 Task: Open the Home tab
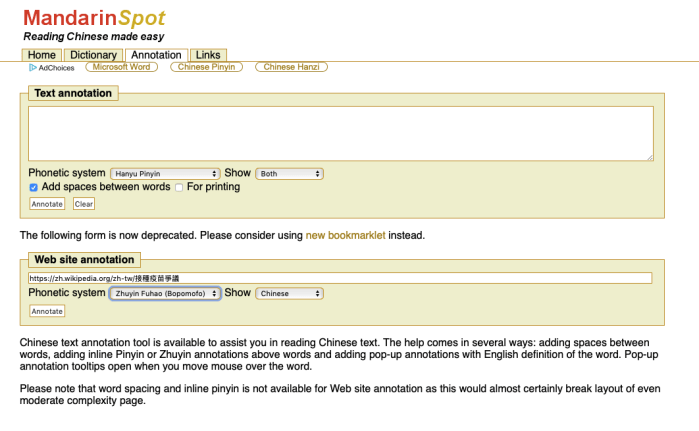(x=42, y=55)
